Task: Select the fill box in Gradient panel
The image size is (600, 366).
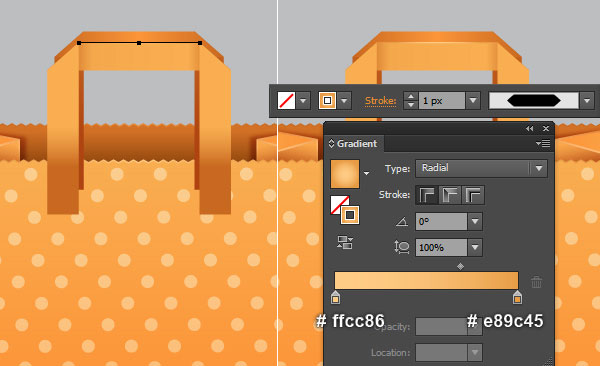Action: (337, 203)
